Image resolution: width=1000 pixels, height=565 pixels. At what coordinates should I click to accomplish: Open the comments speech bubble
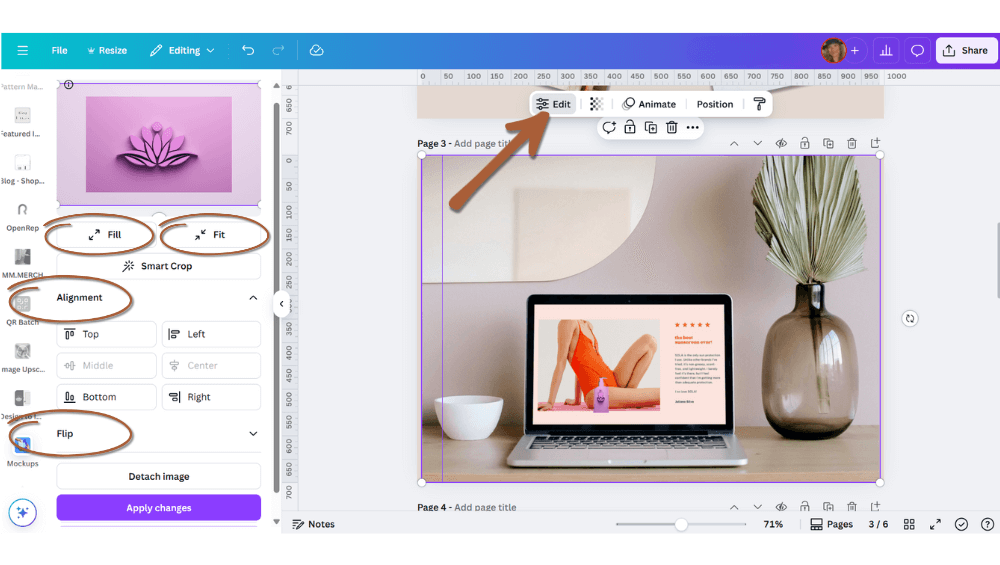pyautogui.click(x=917, y=50)
